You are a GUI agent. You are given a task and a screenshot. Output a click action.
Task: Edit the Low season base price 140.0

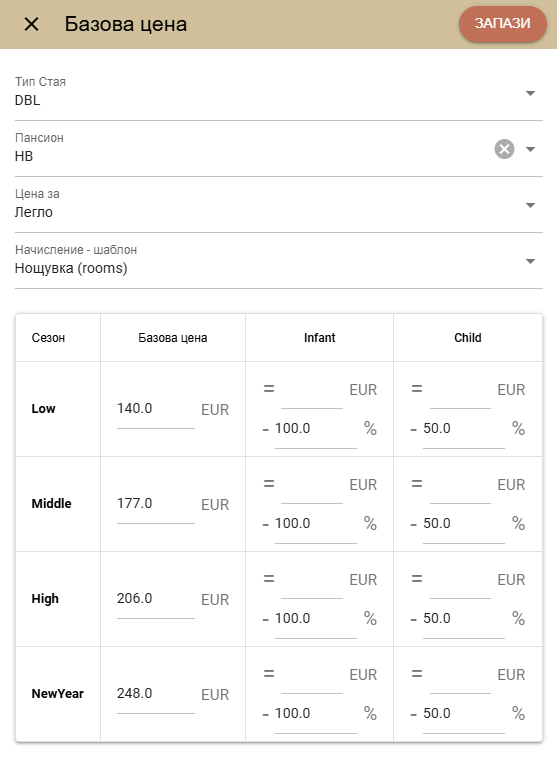[x=155, y=409]
